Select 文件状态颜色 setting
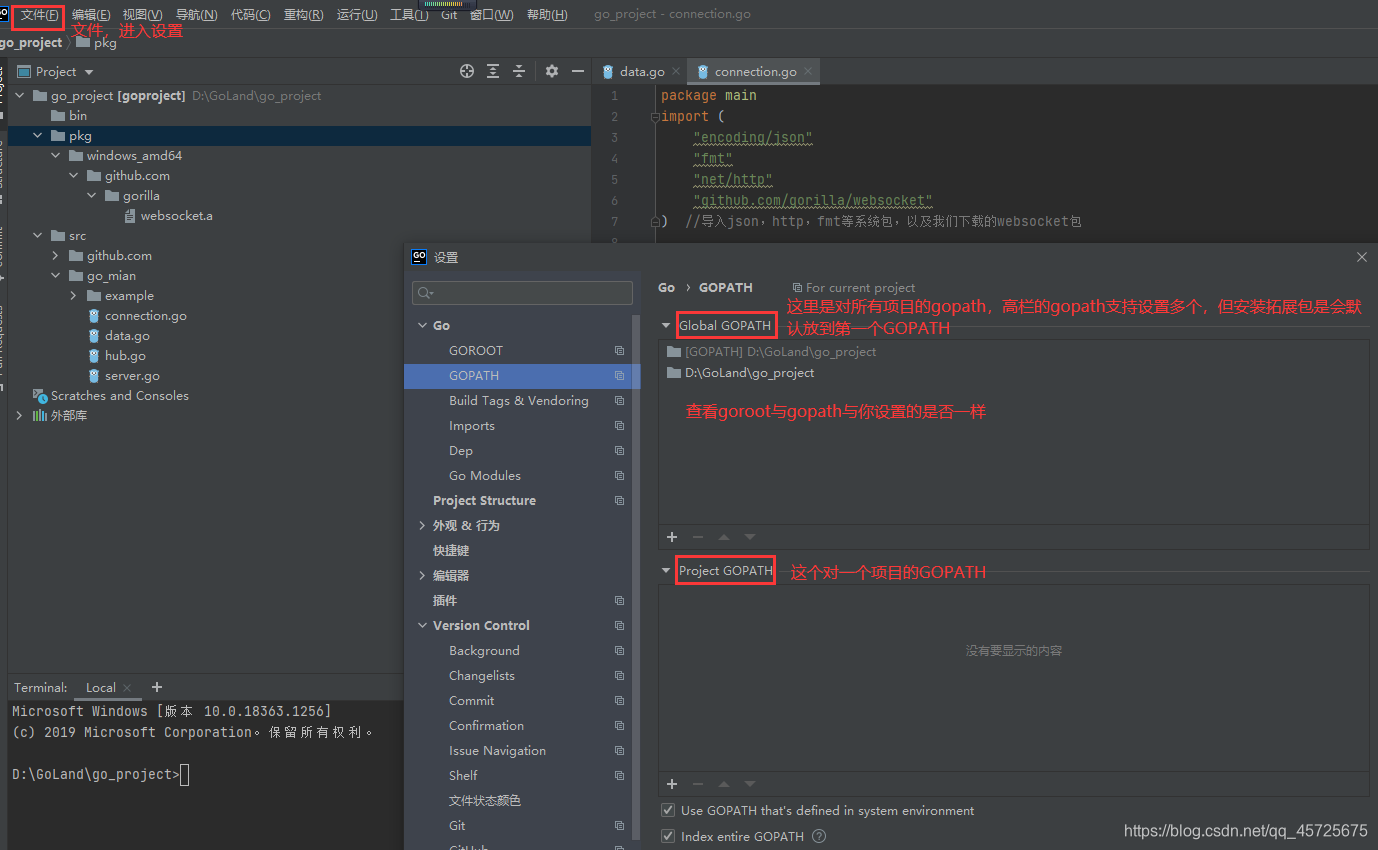The image size is (1378, 850). (485, 801)
